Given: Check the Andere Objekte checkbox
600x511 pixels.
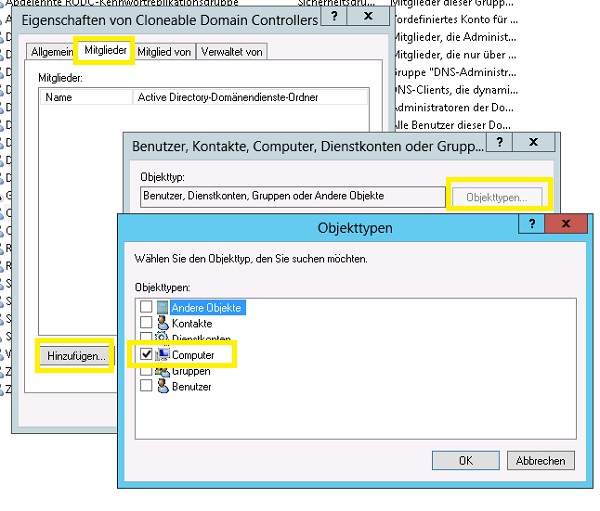Looking at the screenshot, I should click(x=146, y=307).
